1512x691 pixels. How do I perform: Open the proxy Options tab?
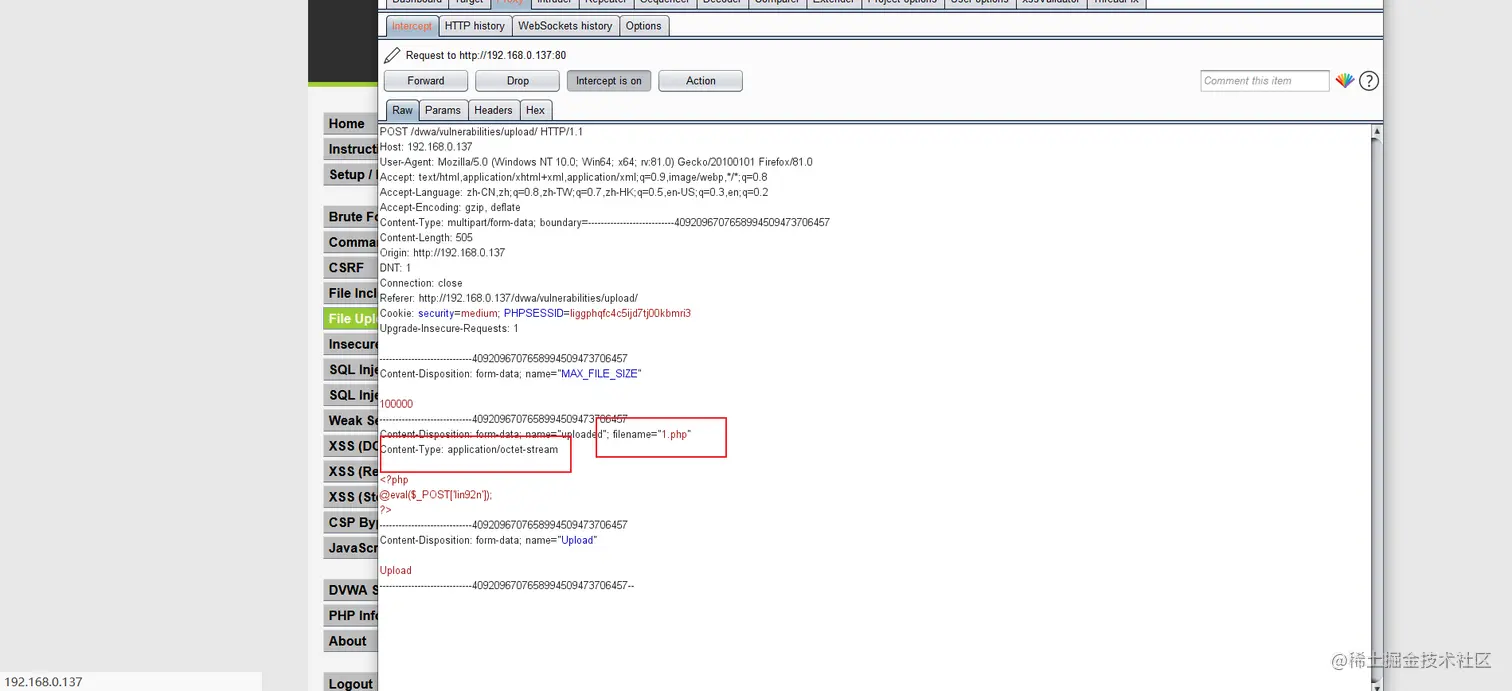pos(644,26)
